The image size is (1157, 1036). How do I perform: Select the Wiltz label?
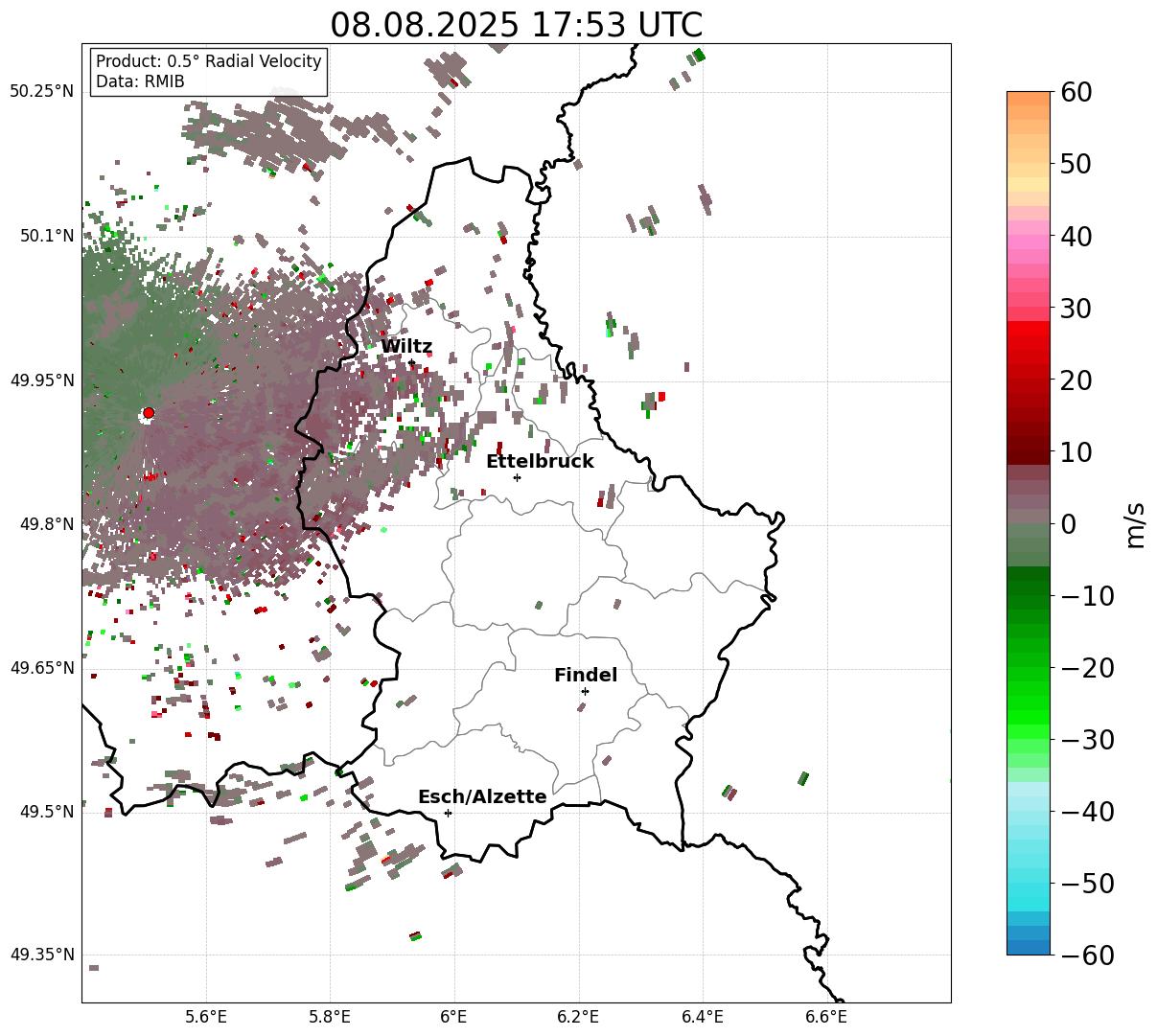(x=406, y=347)
